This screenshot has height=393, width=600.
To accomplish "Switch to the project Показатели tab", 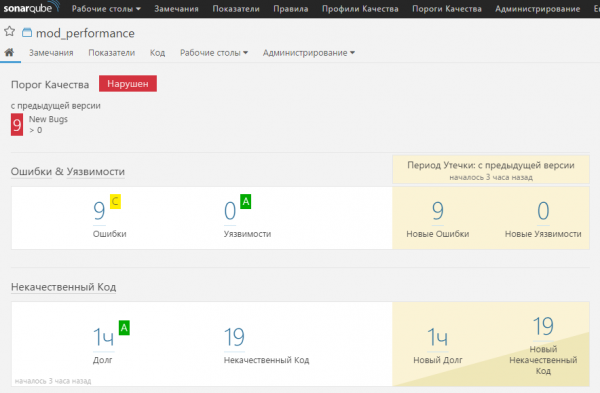I will point(111,53).
